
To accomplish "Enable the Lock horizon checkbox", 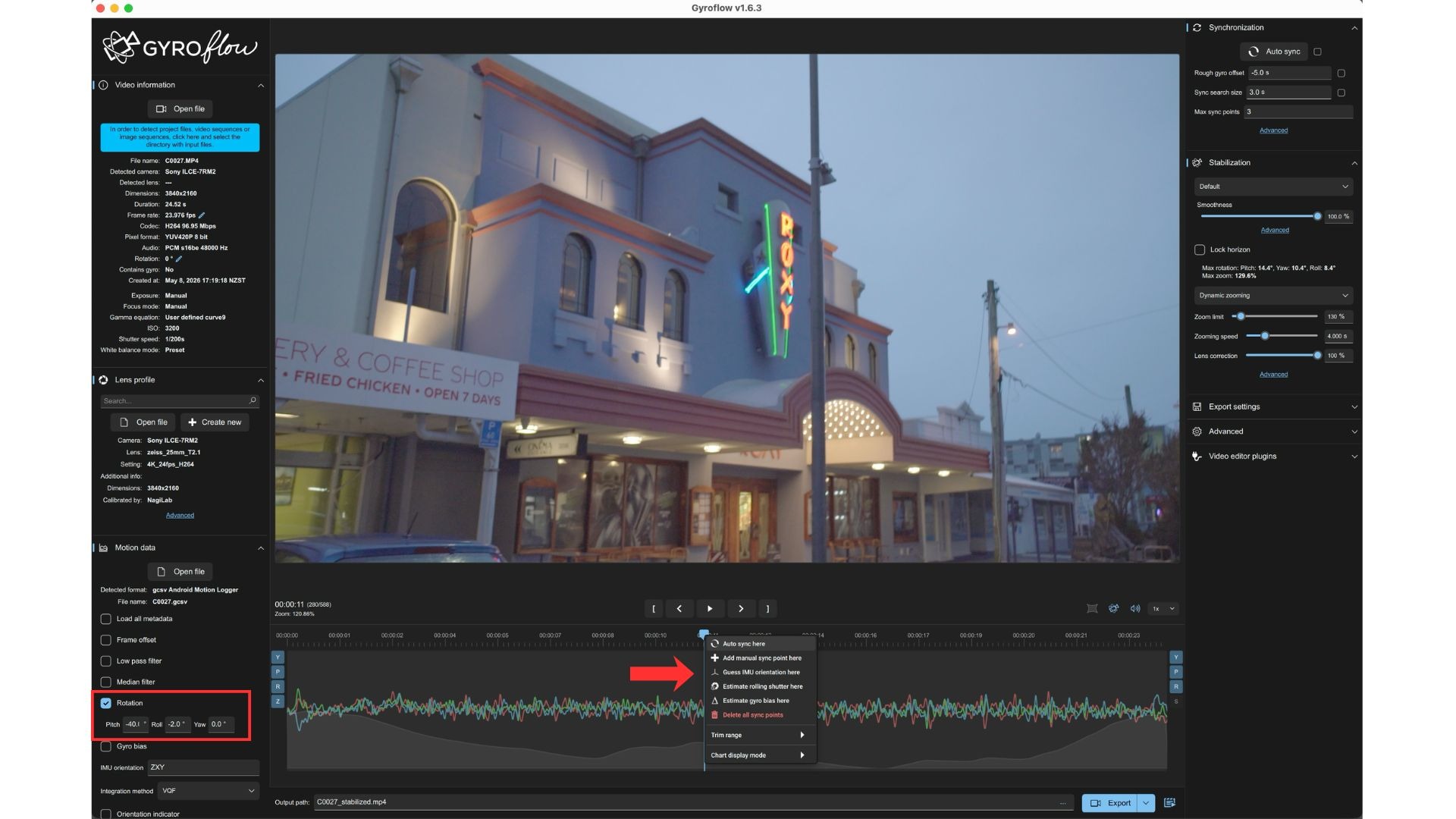I will 1200,249.
